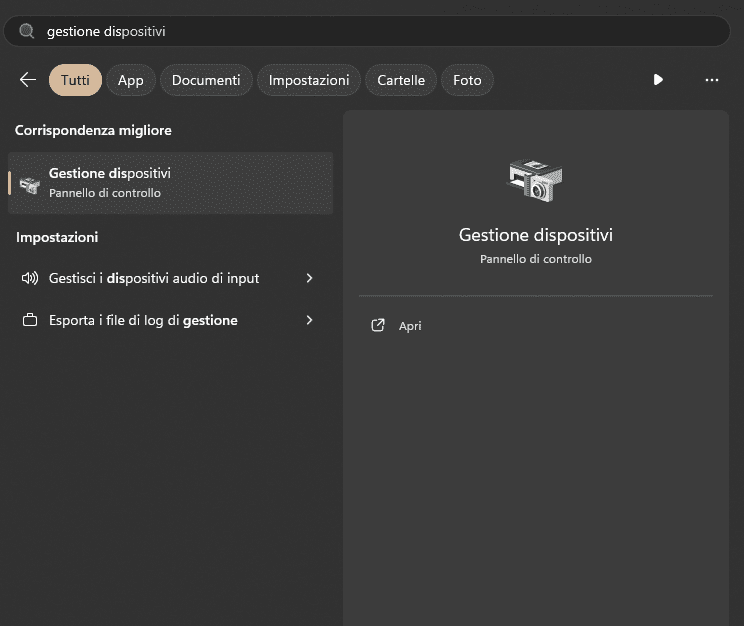Click the magnifying glass search icon

point(27,31)
